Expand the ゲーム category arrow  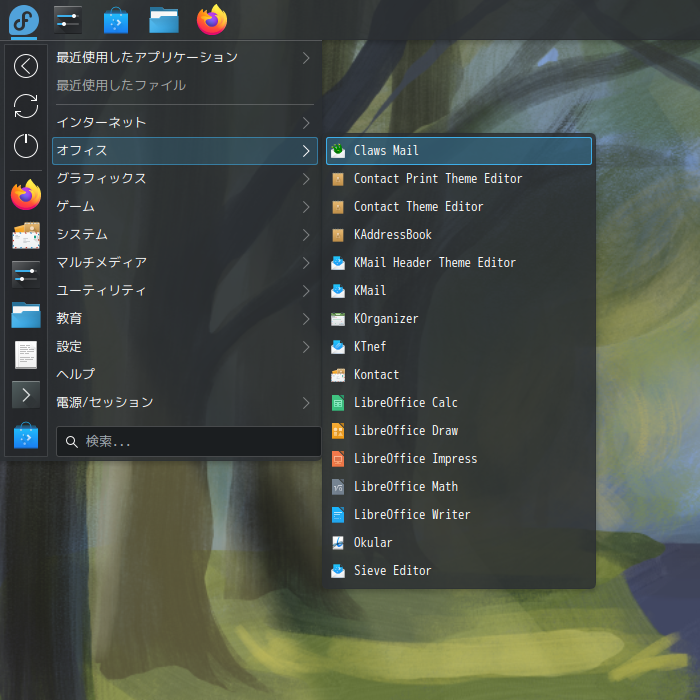306,207
